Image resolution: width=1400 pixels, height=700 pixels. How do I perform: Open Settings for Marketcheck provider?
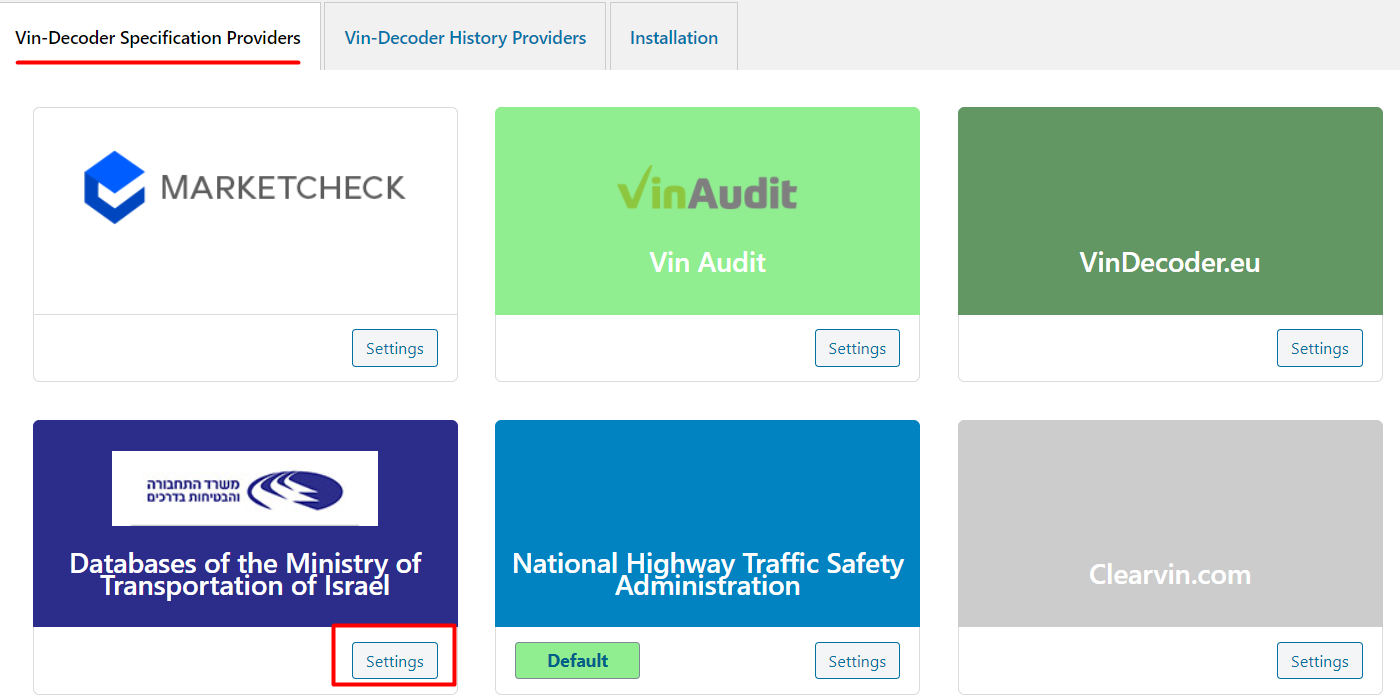pos(394,348)
